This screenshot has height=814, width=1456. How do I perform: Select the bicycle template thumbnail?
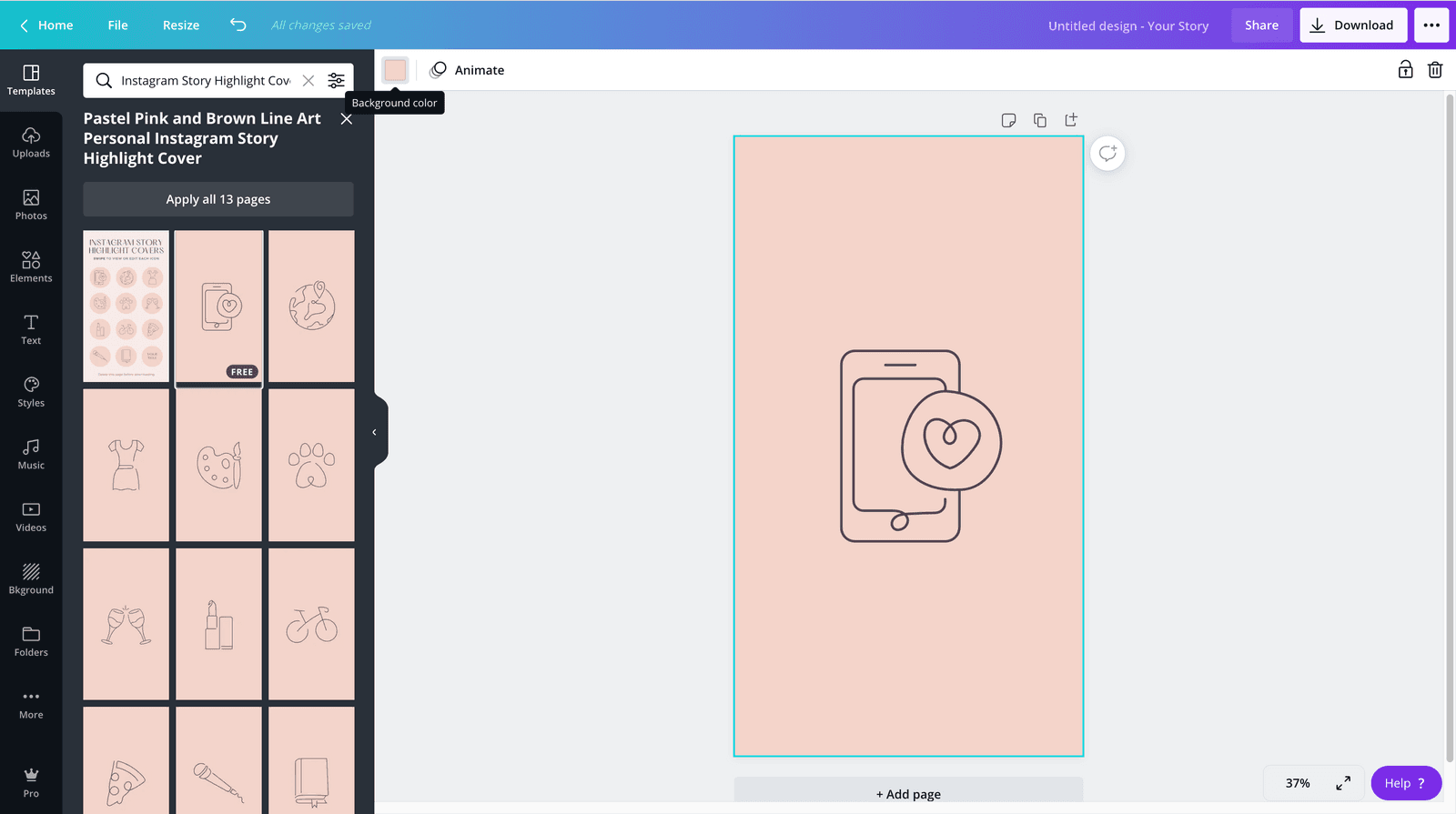(311, 624)
